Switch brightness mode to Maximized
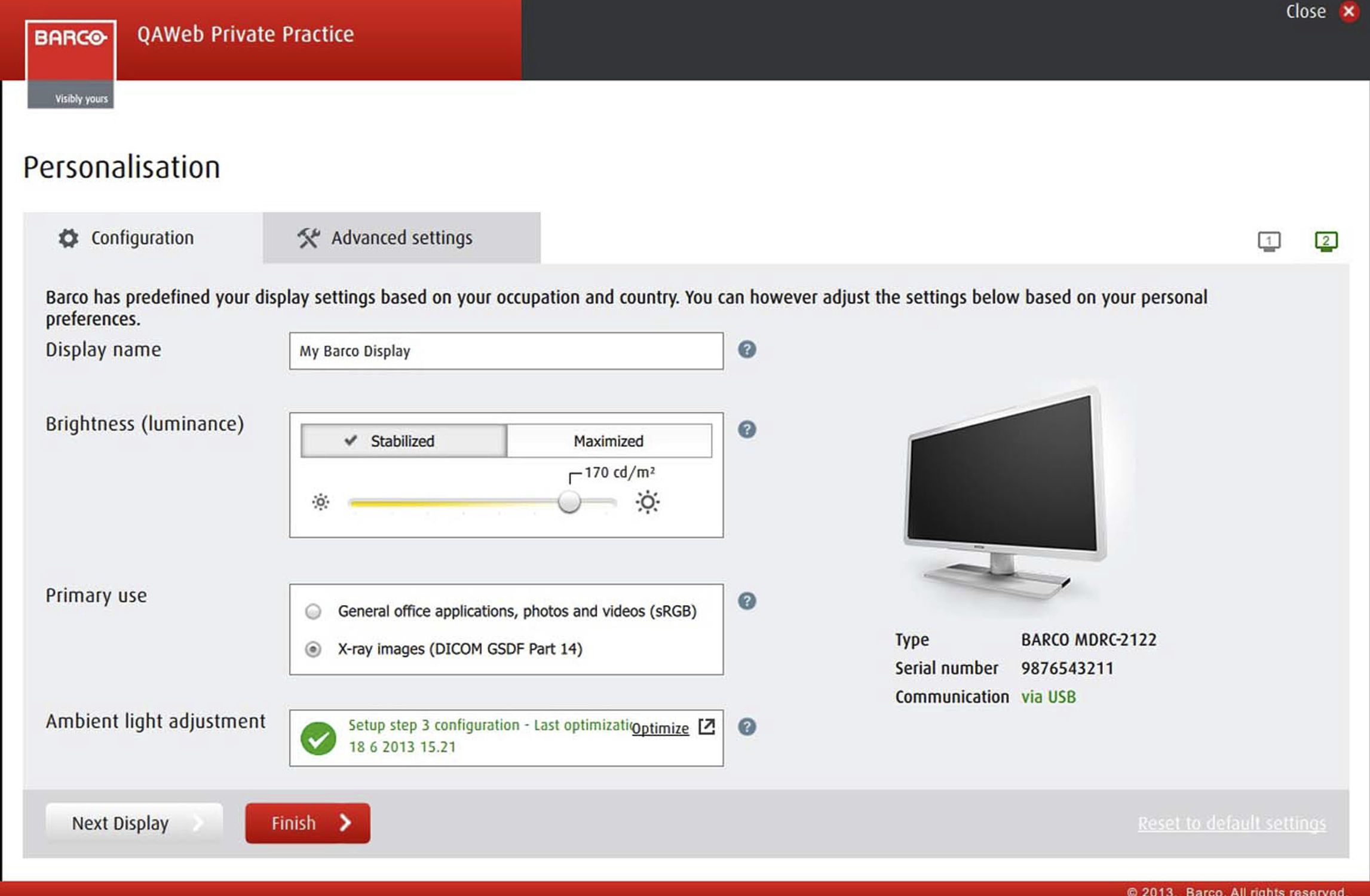The width and height of the screenshot is (1370, 896). 608,441
